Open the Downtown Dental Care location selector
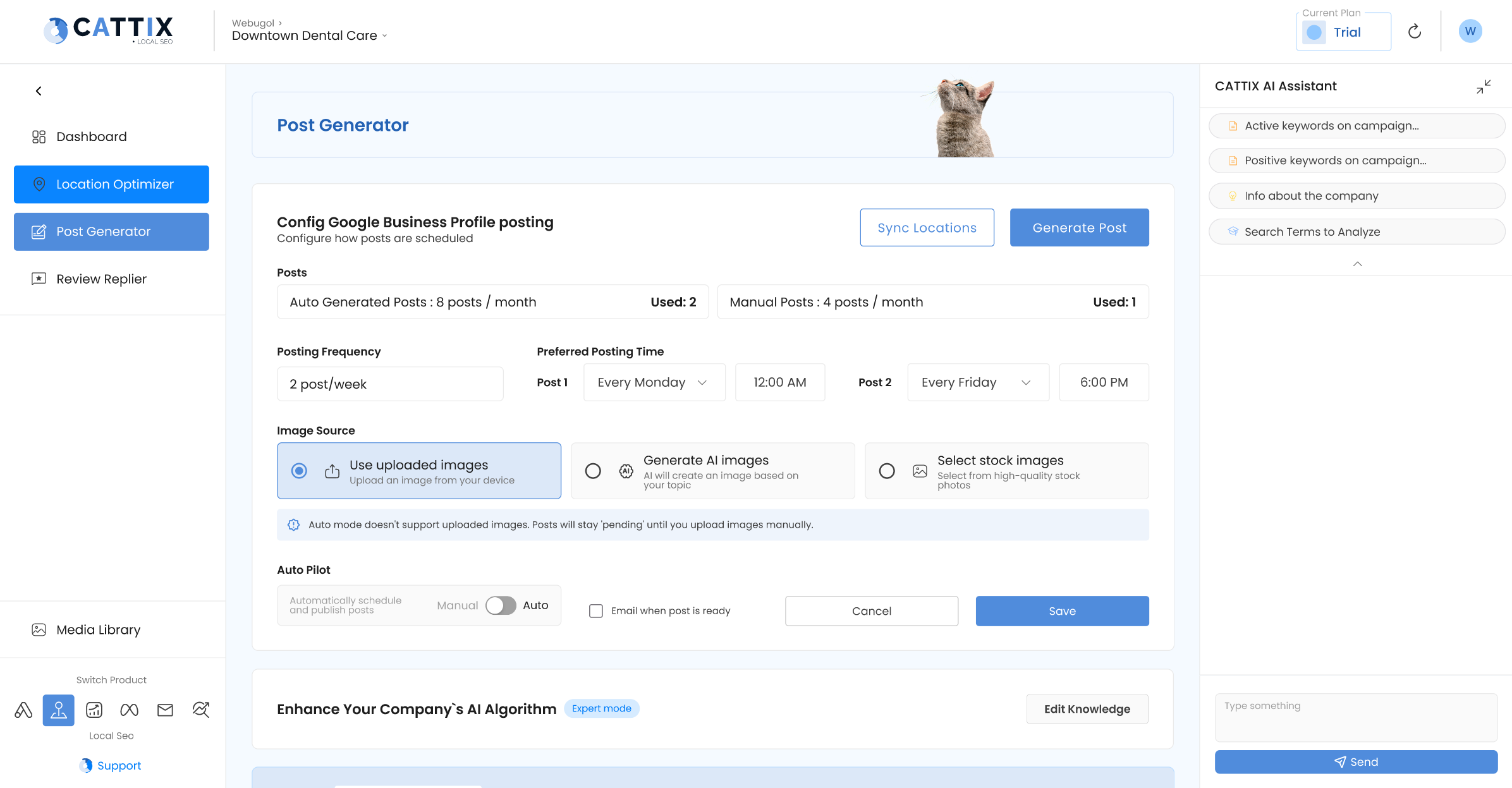 point(309,35)
